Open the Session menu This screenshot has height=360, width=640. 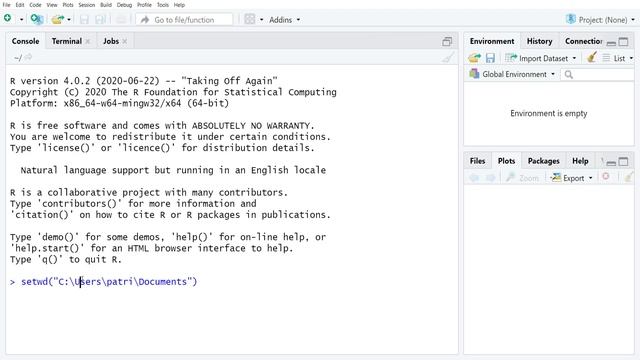coord(87,5)
